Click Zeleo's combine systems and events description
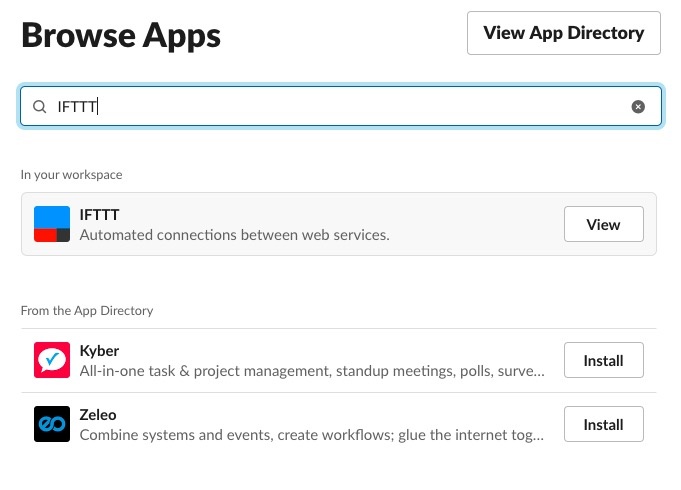681x490 pixels. pyautogui.click(x=312, y=436)
